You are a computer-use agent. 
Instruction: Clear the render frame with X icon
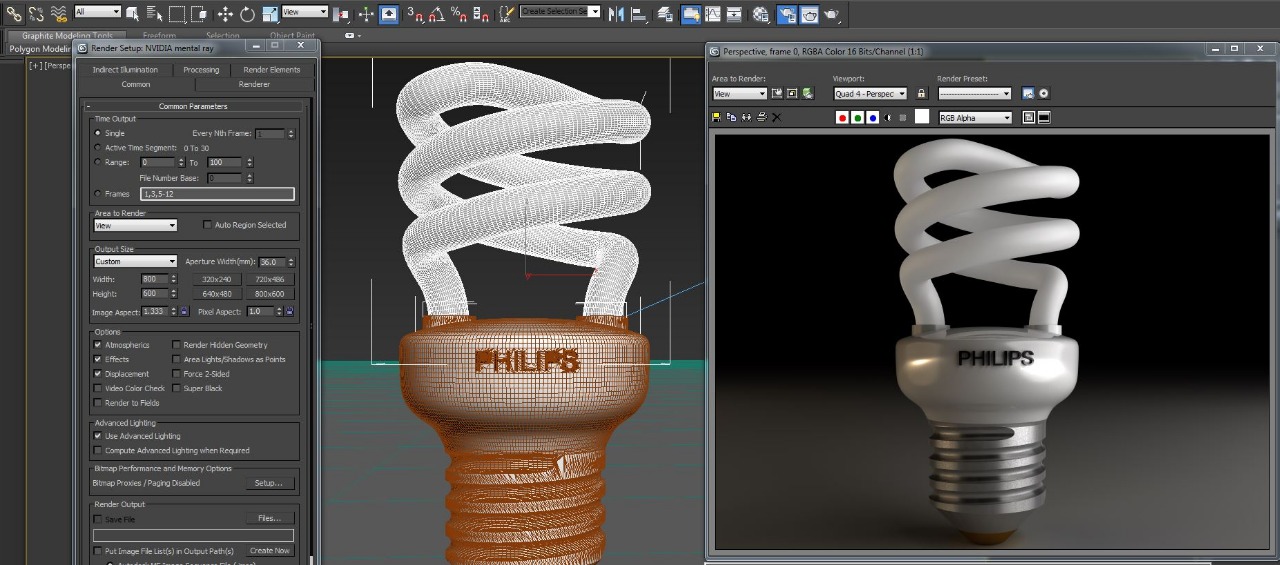click(x=777, y=117)
